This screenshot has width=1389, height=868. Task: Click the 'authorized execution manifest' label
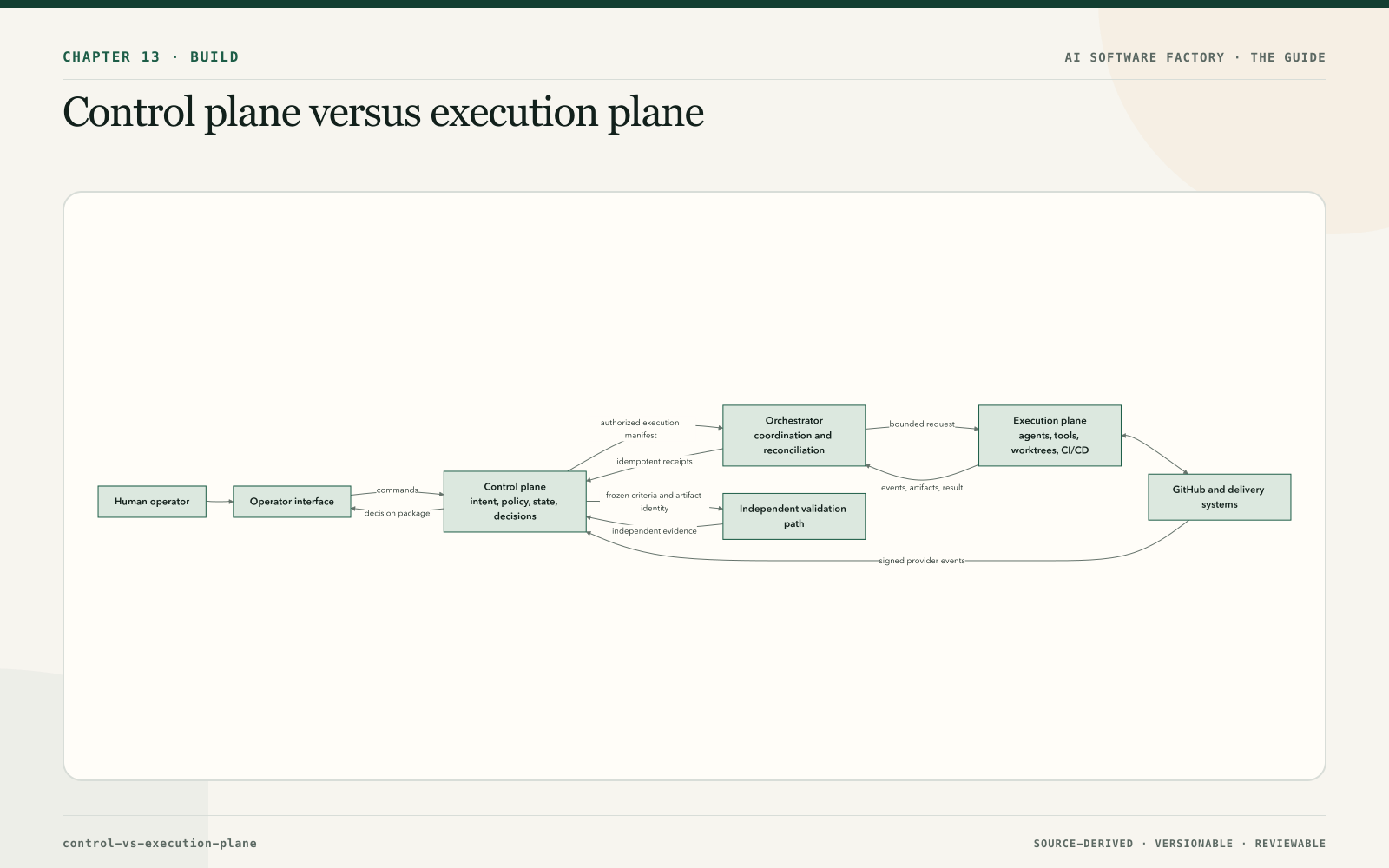point(640,429)
